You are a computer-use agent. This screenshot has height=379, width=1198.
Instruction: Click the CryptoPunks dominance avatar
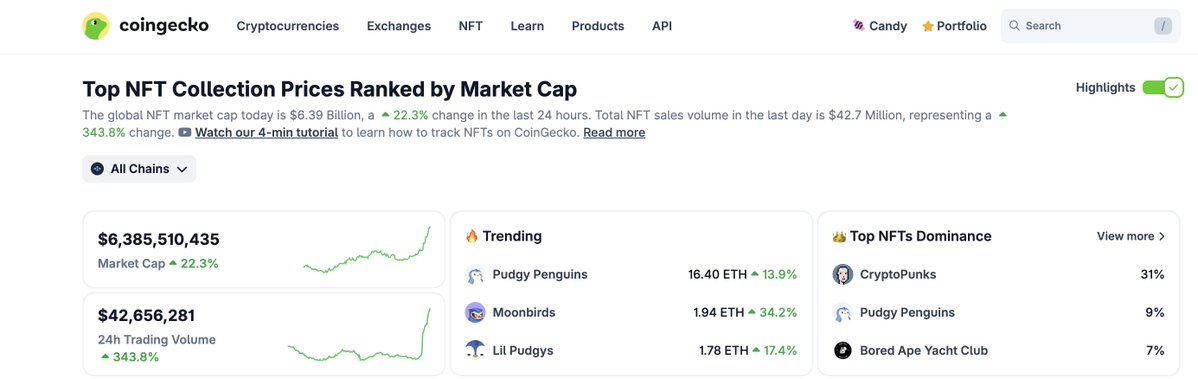click(843, 274)
